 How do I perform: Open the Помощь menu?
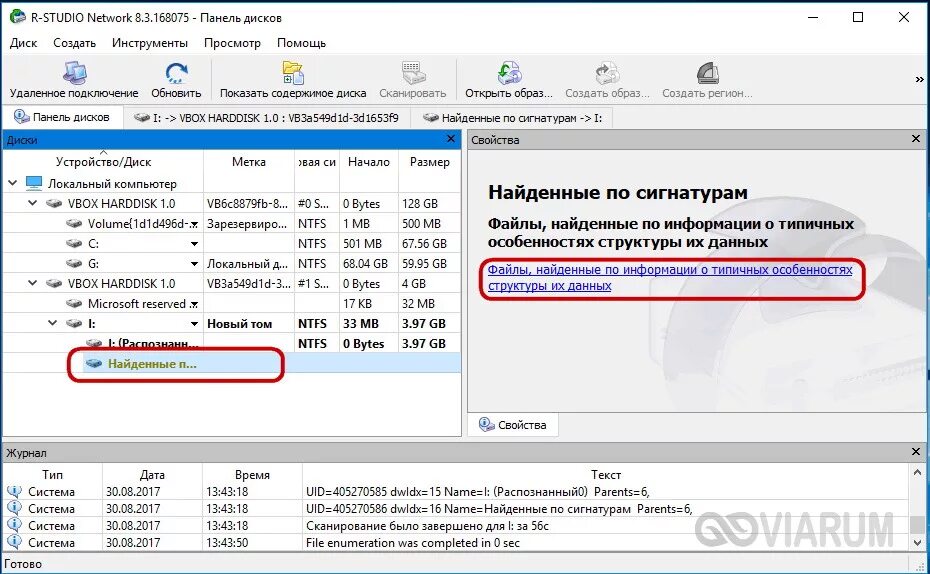[301, 43]
